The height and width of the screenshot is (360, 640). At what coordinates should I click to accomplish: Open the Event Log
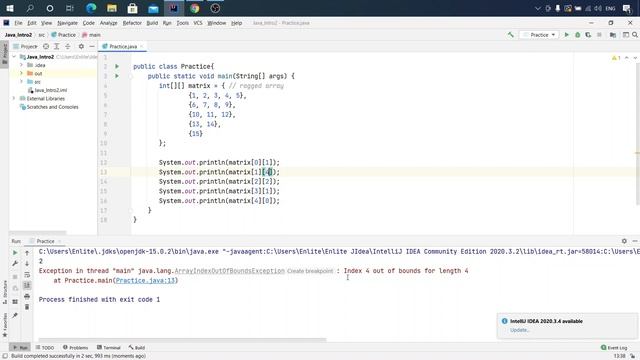click(614, 348)
